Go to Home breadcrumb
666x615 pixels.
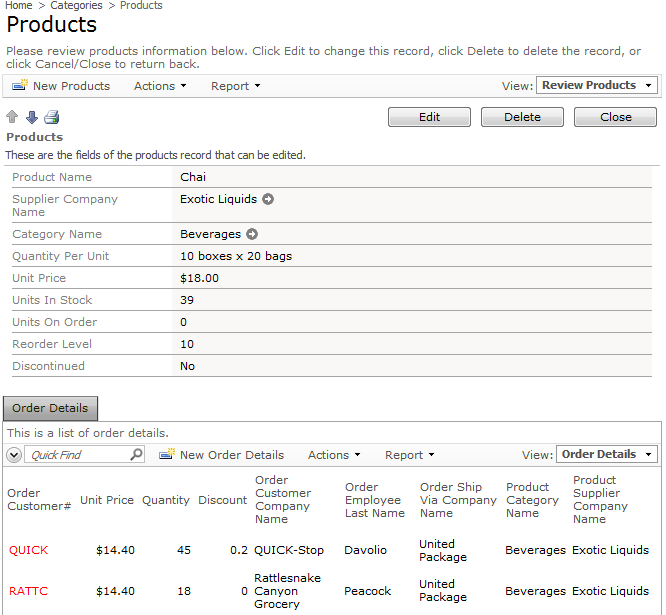pyautogui.click(x=19, y=6)
